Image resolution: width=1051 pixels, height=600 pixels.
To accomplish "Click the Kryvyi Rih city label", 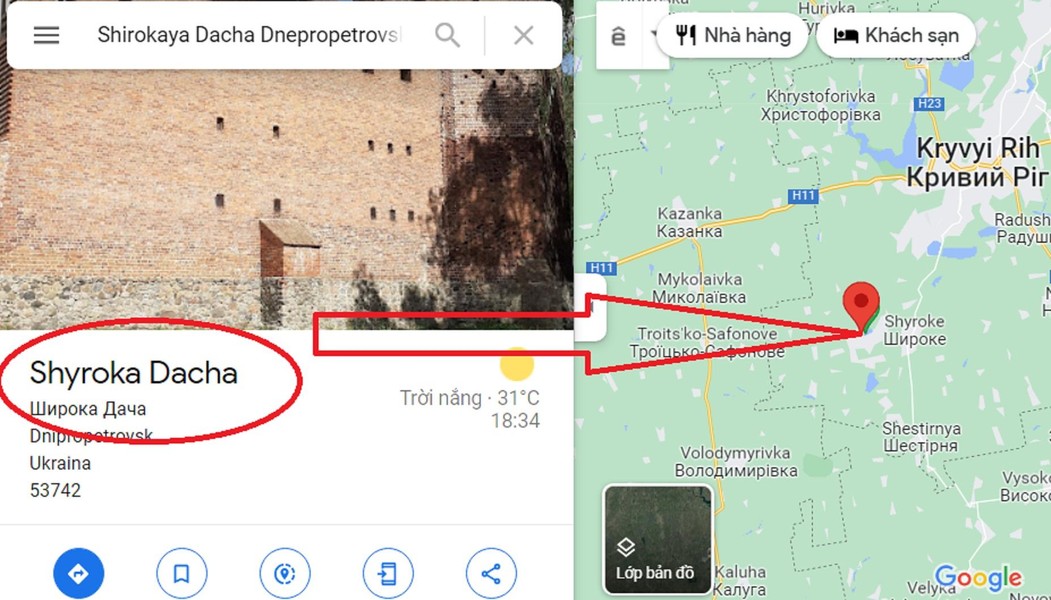I will (979, 162).
